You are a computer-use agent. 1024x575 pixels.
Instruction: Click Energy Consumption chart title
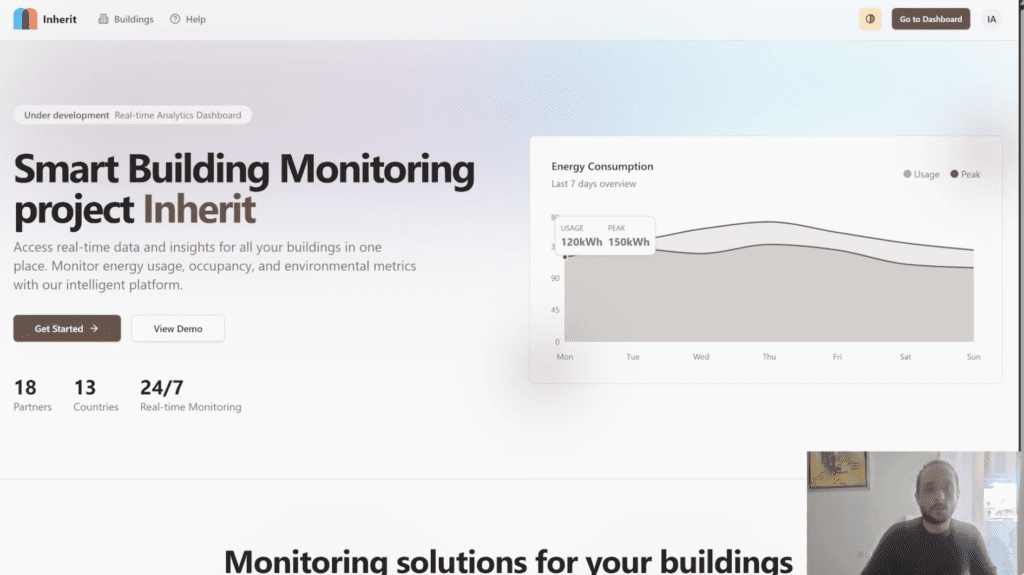tap(602, 166)
